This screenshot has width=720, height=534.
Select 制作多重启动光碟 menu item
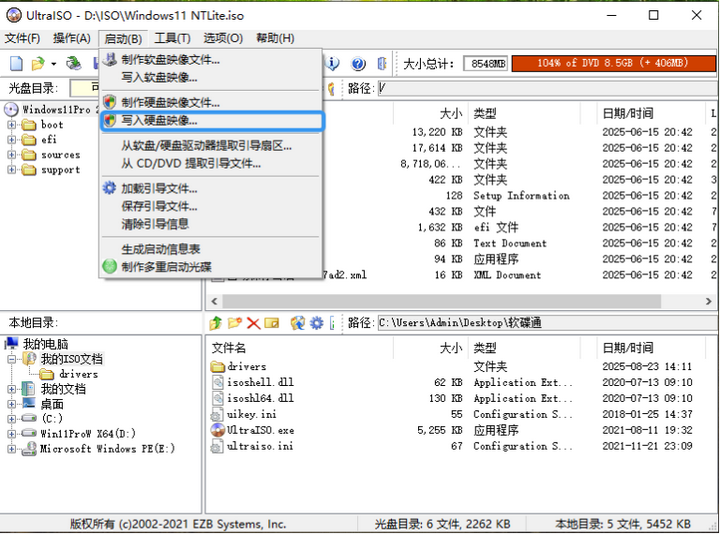[x=211, y=267]
